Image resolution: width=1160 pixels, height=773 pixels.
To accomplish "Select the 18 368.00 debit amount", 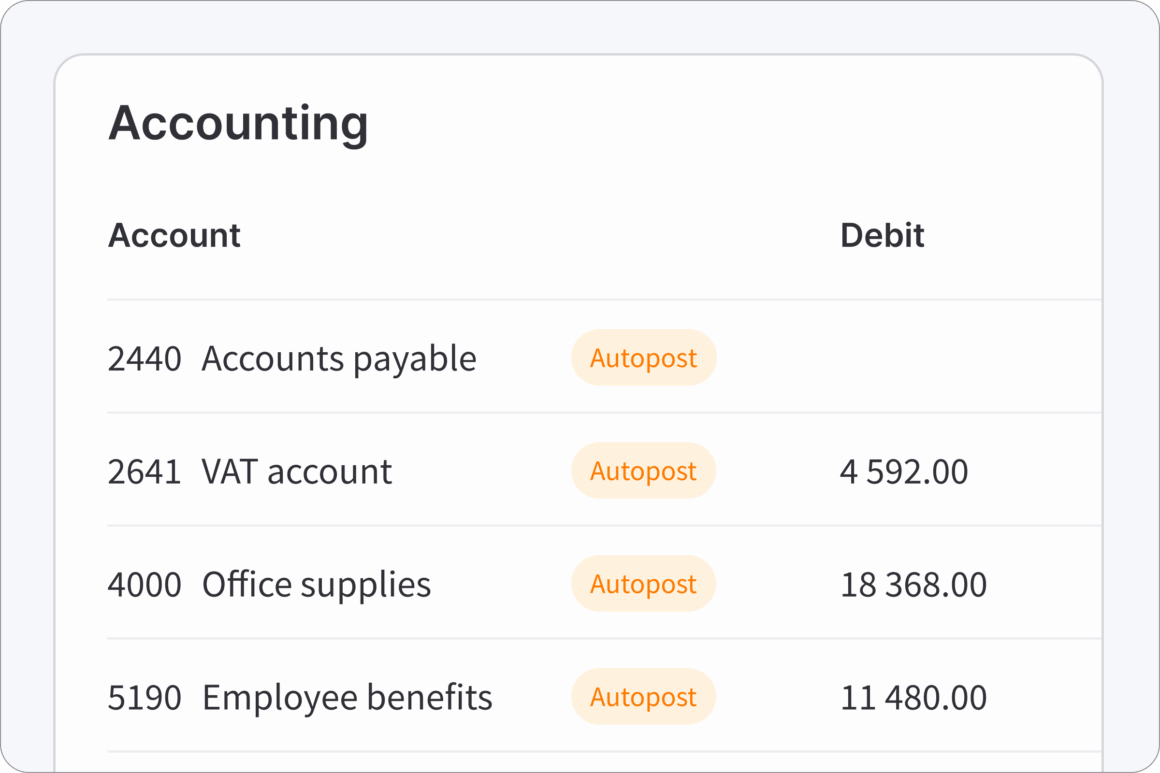I will click(x=913, y=583).
